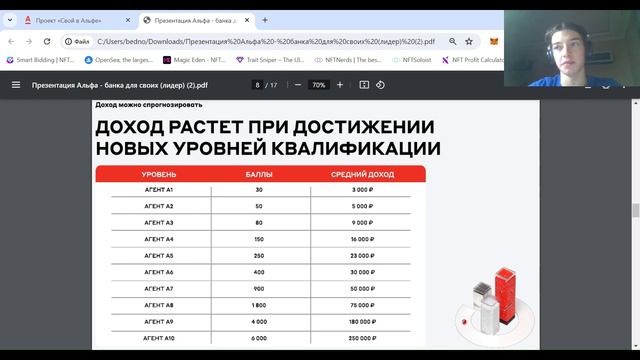
Task: Open a new browser tab
Action: (265, 20)
